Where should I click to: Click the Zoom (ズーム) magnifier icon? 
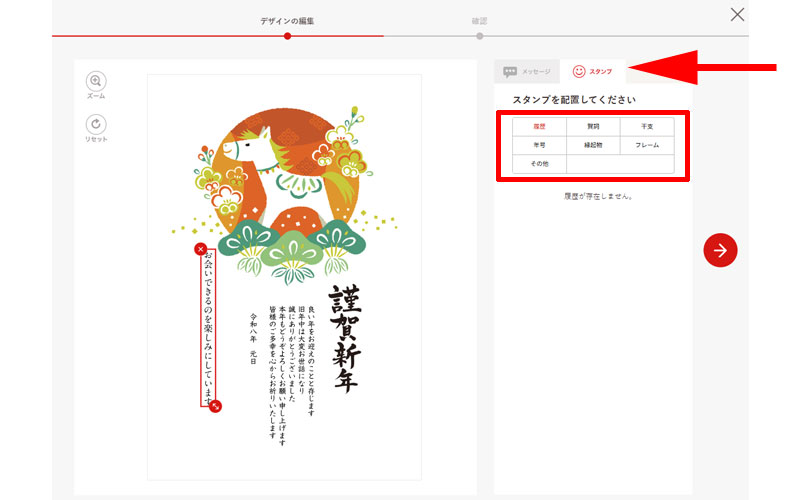click(x=96, y=81)
